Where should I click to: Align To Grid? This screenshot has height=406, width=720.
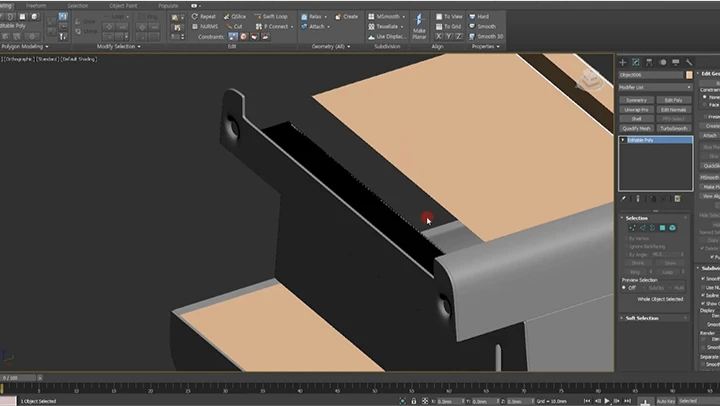click(448, 27)
